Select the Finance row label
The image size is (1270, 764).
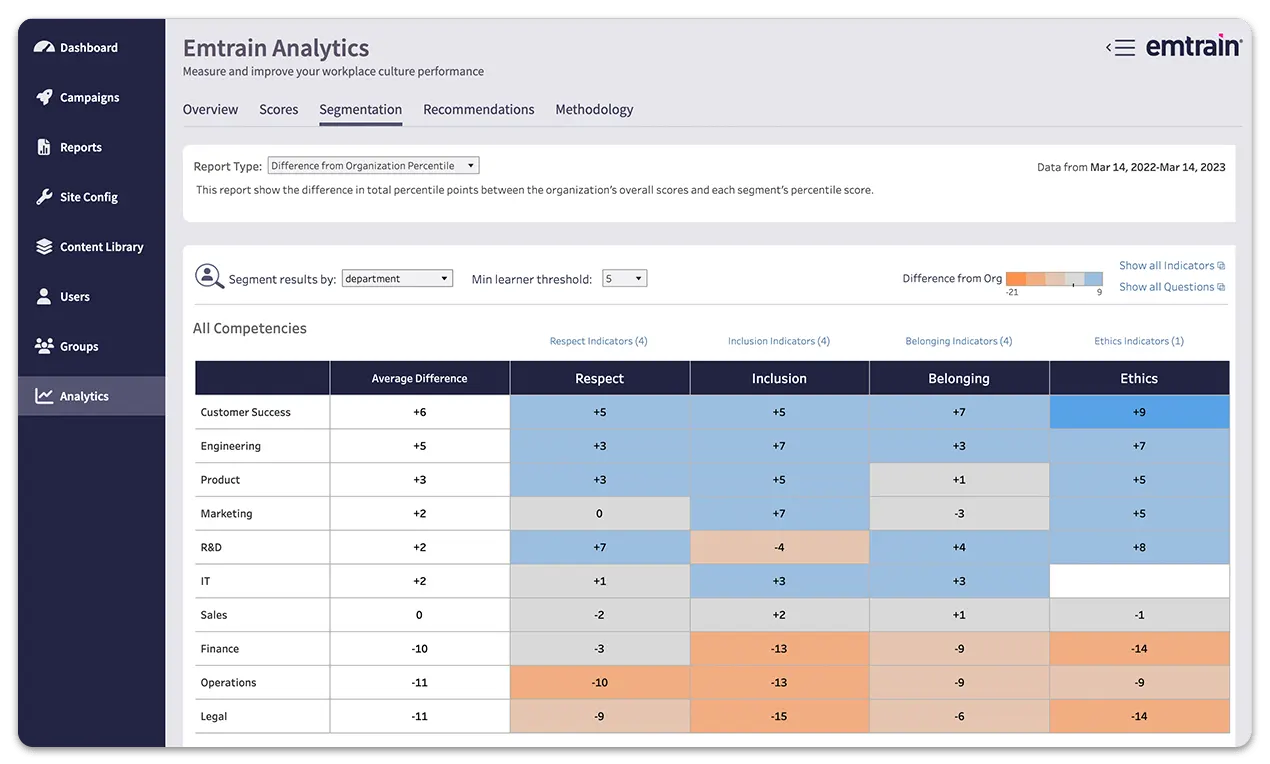[220, 649]
